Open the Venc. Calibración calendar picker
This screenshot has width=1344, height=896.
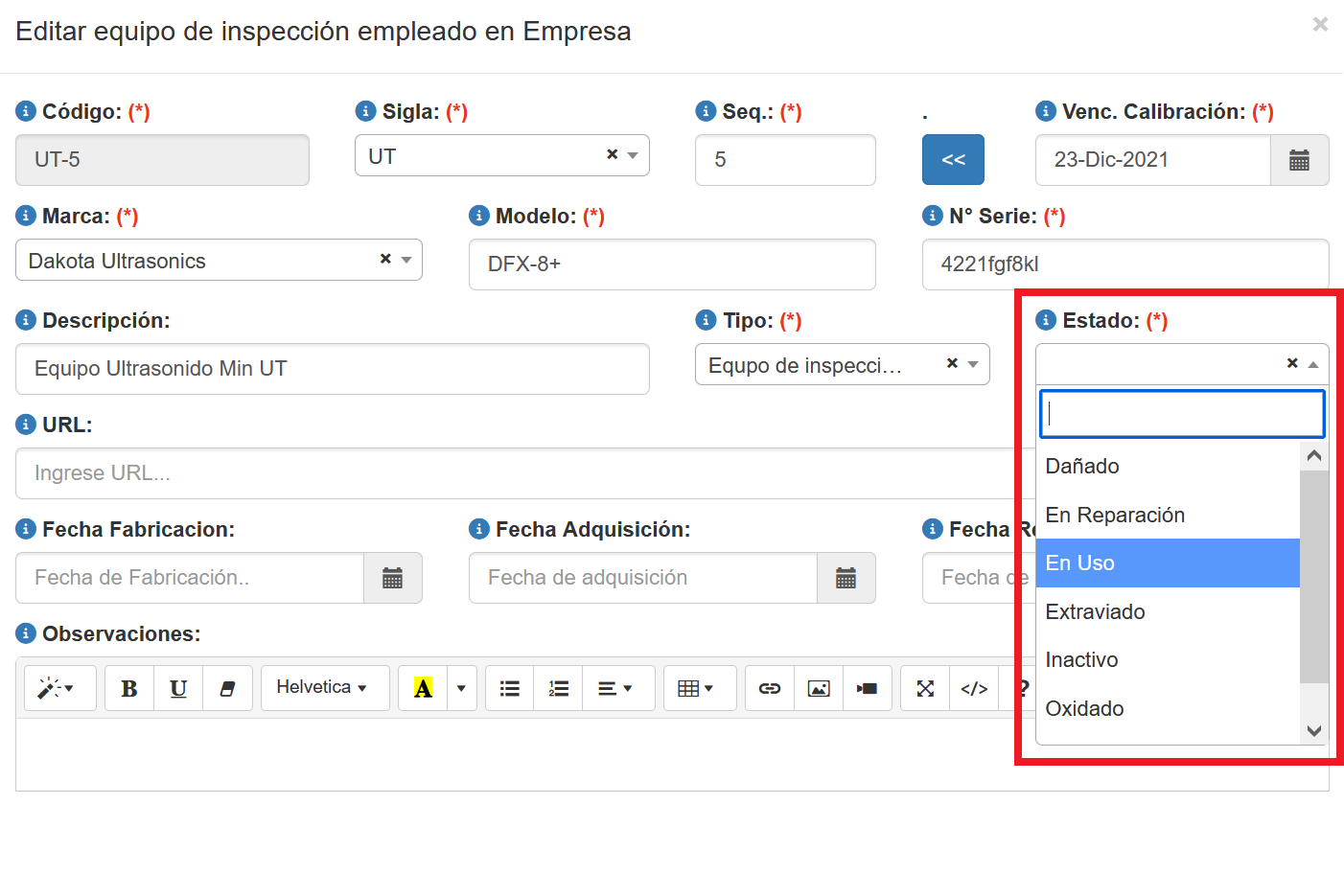(x=1299, y=160)
